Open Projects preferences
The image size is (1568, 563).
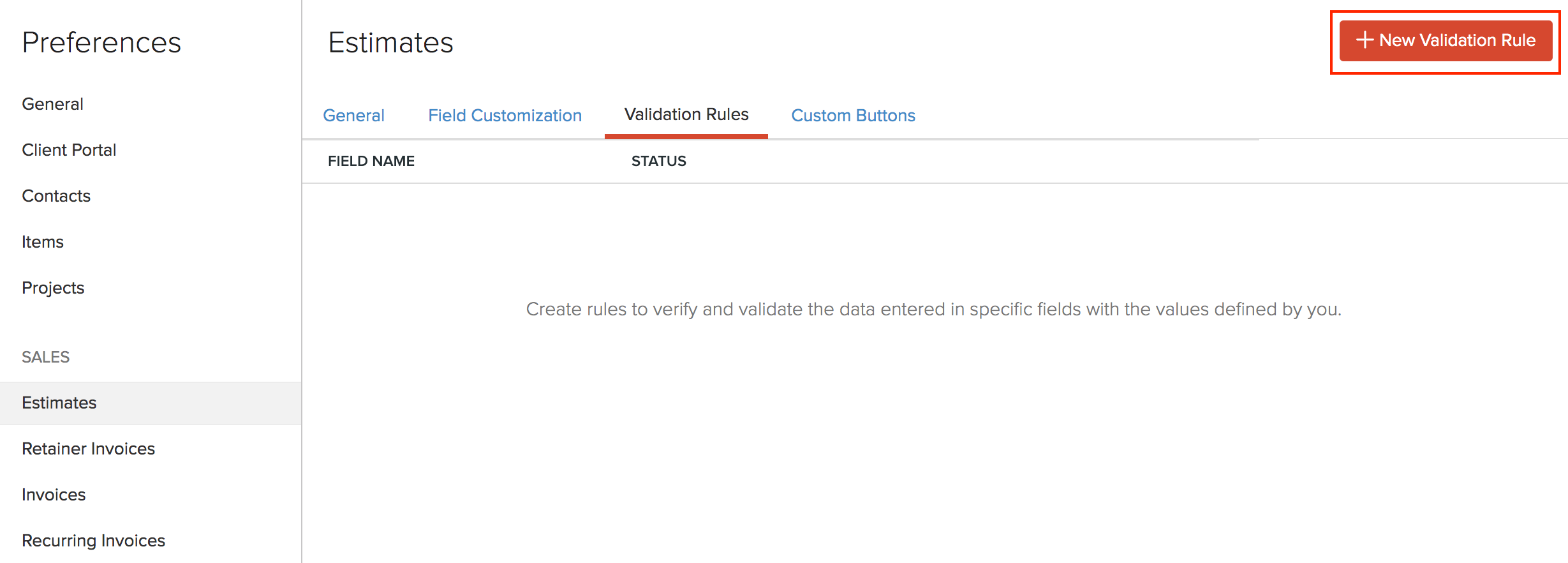[53, 287]
